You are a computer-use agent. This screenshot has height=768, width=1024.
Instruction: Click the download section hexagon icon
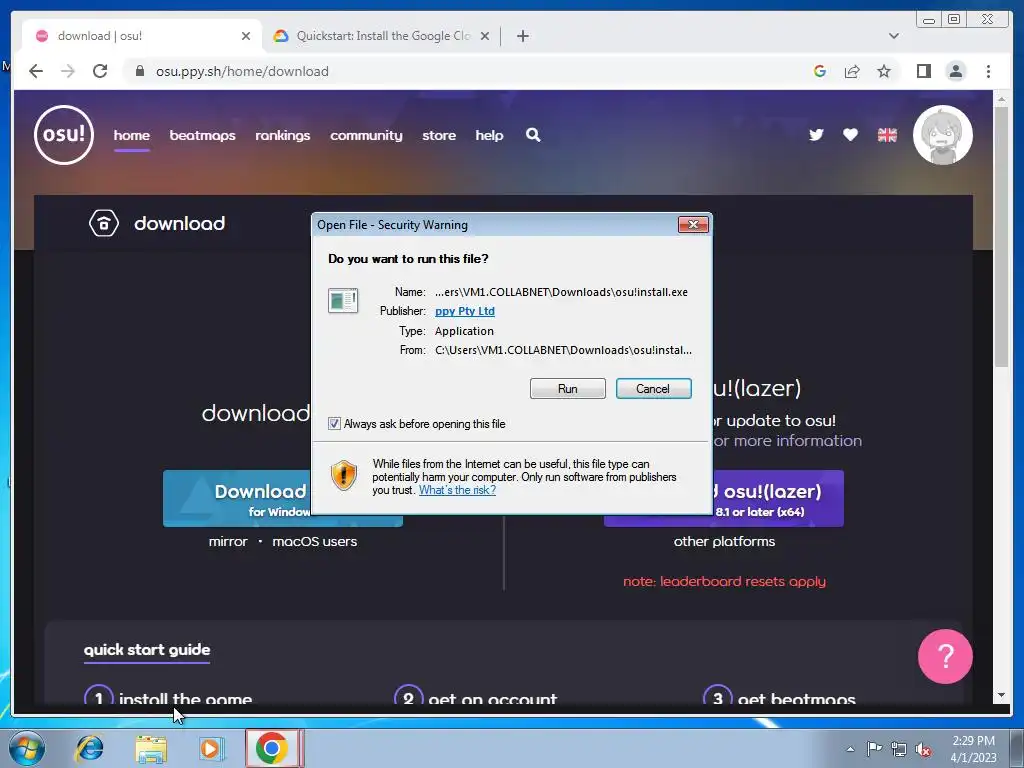pos(104,223)
